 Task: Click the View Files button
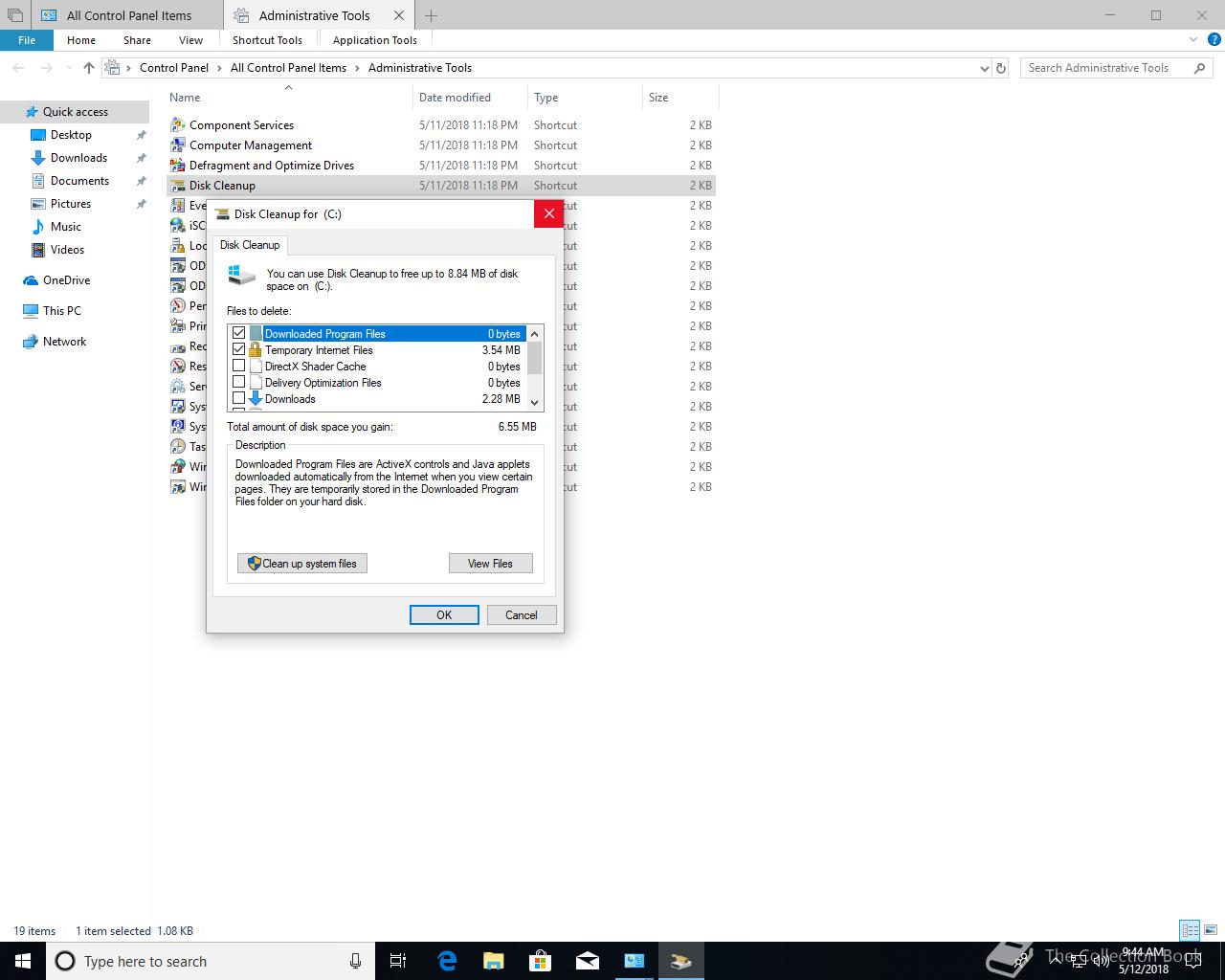pos(490,564)
